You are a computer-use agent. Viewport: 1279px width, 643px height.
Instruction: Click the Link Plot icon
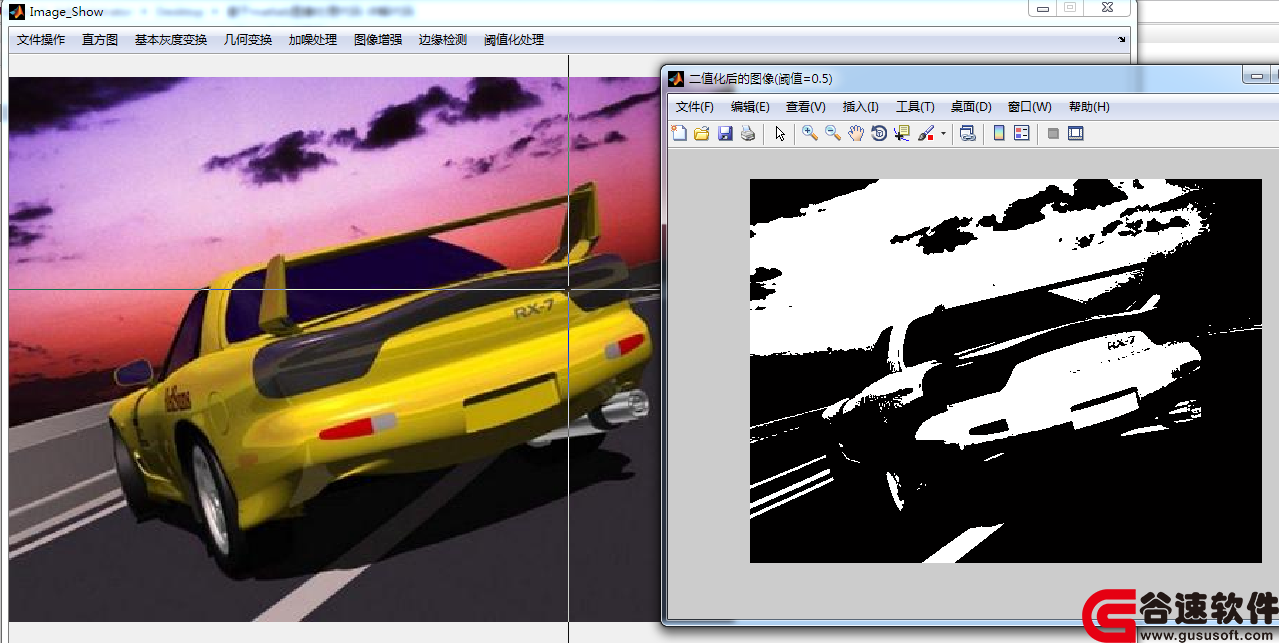pyautogui.click(x=967, y=133)
